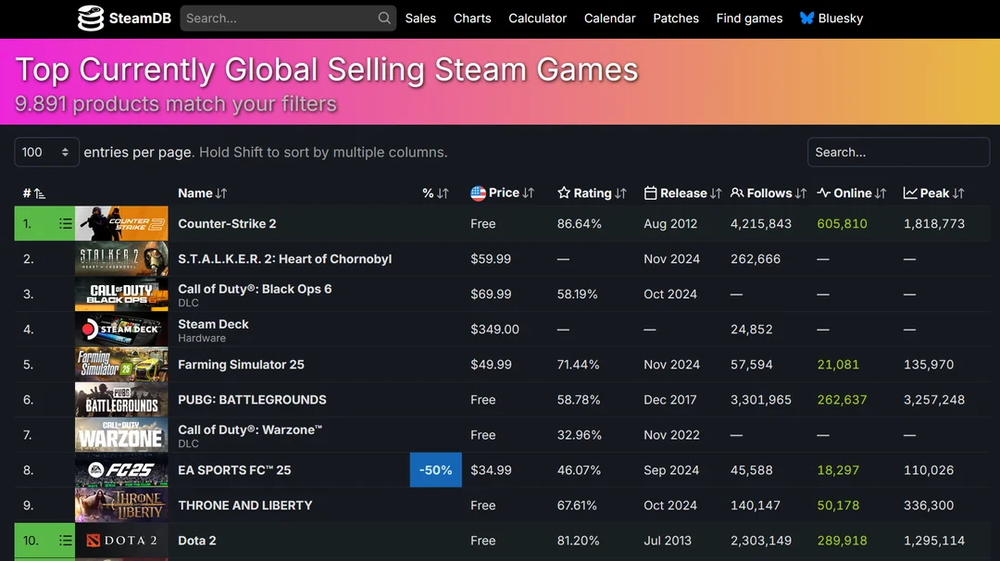Click the list icon on the Dota 2 row
This screenshot has height=561, width=1000.
pyautogui.click(x=65, y=541)
